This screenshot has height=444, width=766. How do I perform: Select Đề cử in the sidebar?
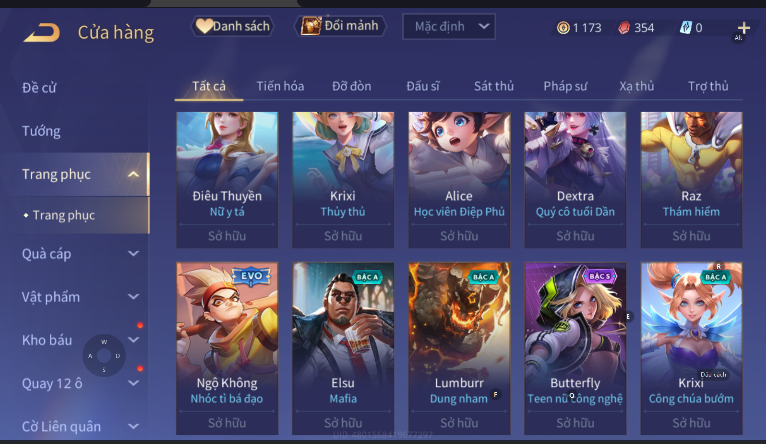[39, 88]
